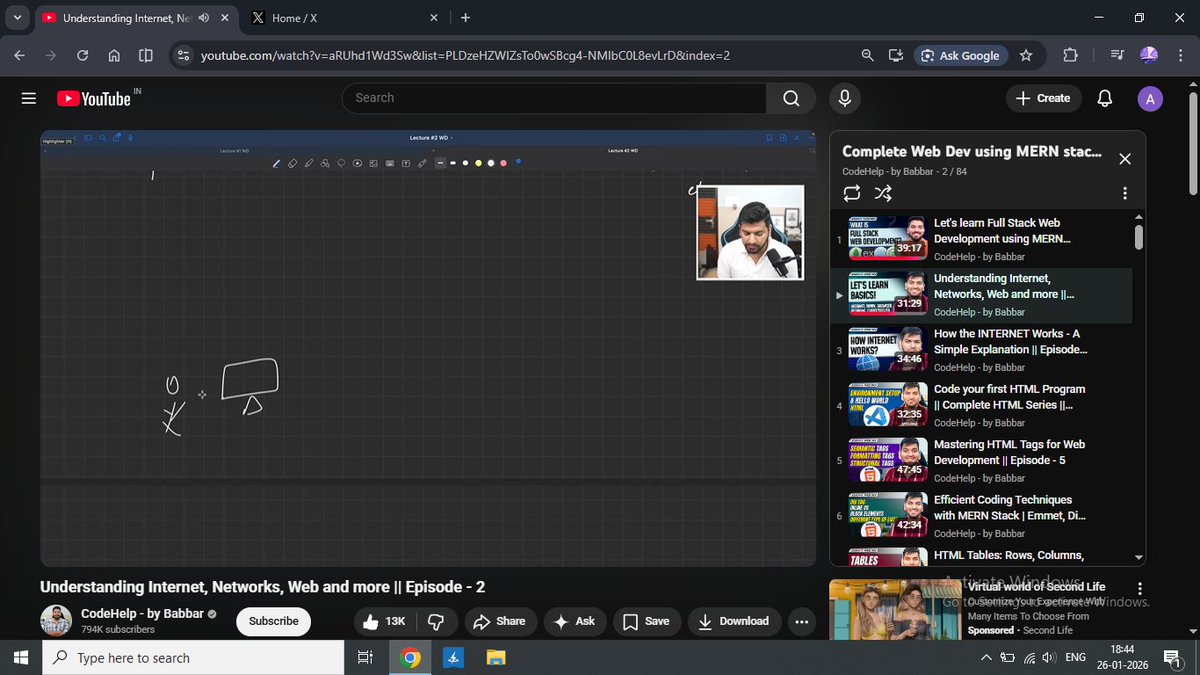Open Chrome media controls icon
This screenshot has height=675, width=1200.
(1118, 56)
